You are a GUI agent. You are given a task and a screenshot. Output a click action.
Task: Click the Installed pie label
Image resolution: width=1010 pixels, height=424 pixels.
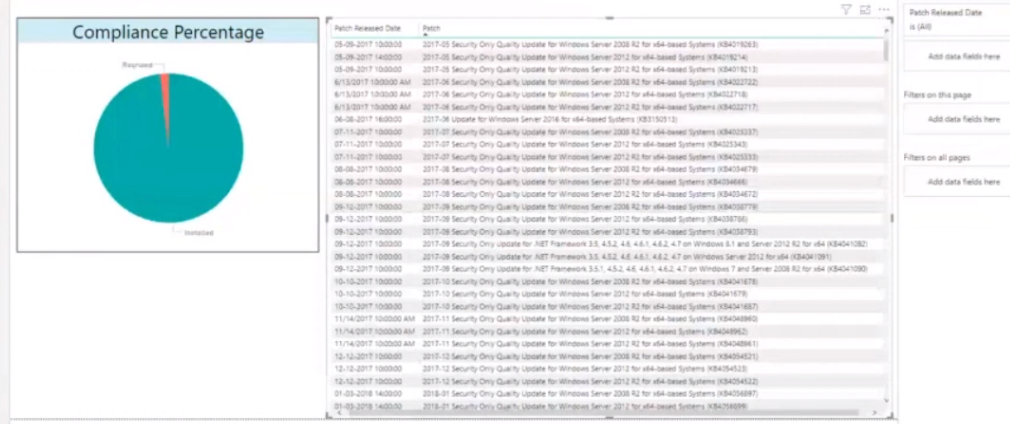198,233
